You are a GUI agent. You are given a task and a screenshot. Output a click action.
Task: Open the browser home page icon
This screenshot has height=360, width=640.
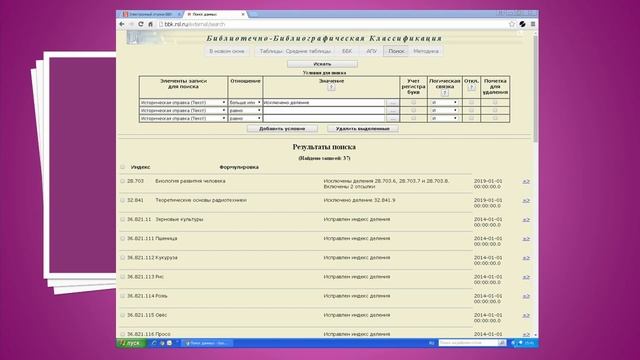tap(150, 24)
